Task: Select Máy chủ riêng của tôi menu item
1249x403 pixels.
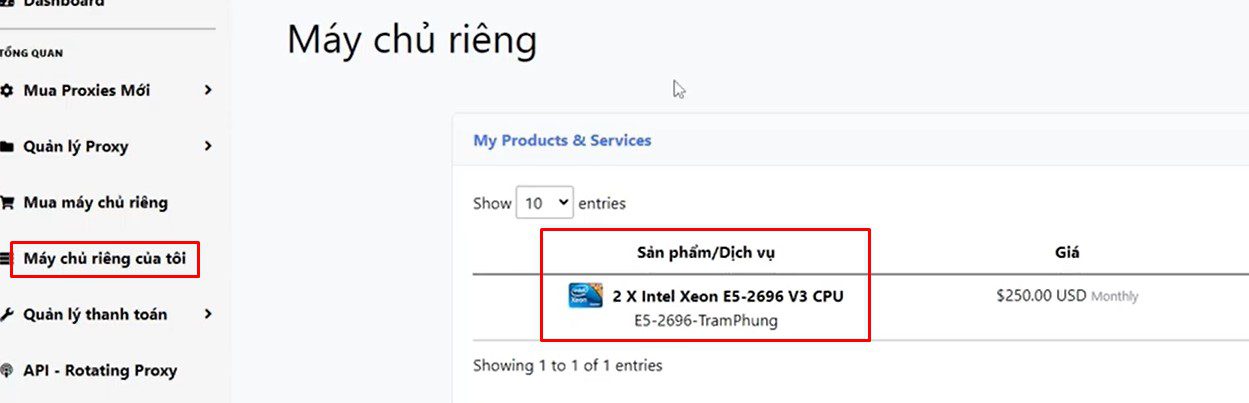Action: tap(105, 259)
